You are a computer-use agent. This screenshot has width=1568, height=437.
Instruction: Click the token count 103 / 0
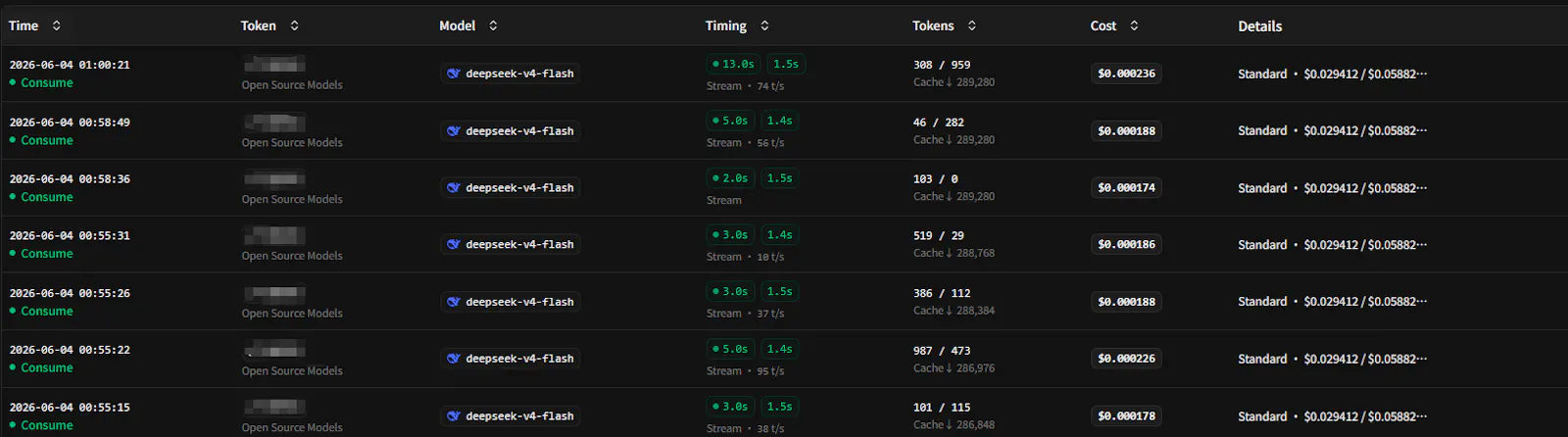click(936, 179)
